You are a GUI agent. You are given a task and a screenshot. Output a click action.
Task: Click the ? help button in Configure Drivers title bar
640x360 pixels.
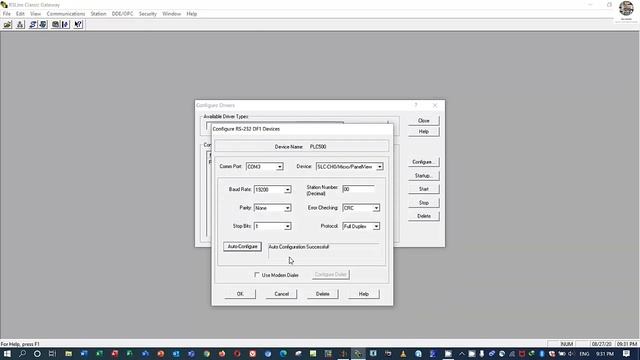point(416,105)
